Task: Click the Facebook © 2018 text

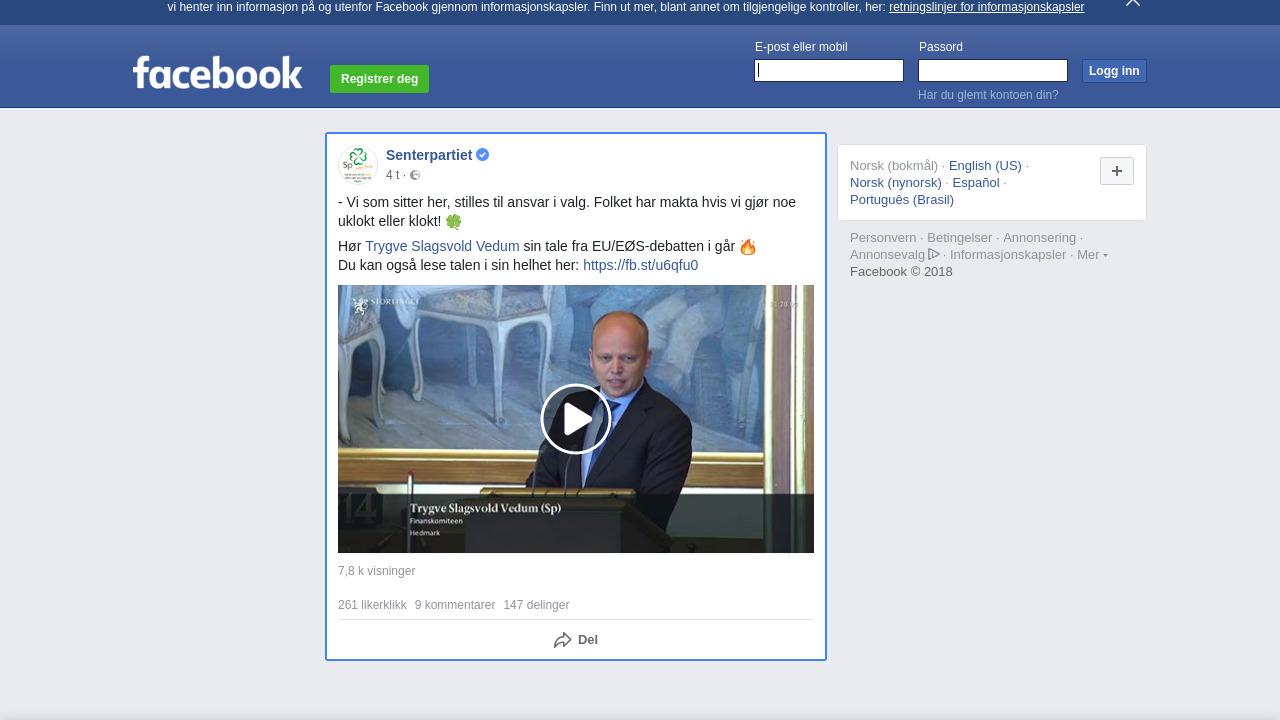Action: pos(901,272)
